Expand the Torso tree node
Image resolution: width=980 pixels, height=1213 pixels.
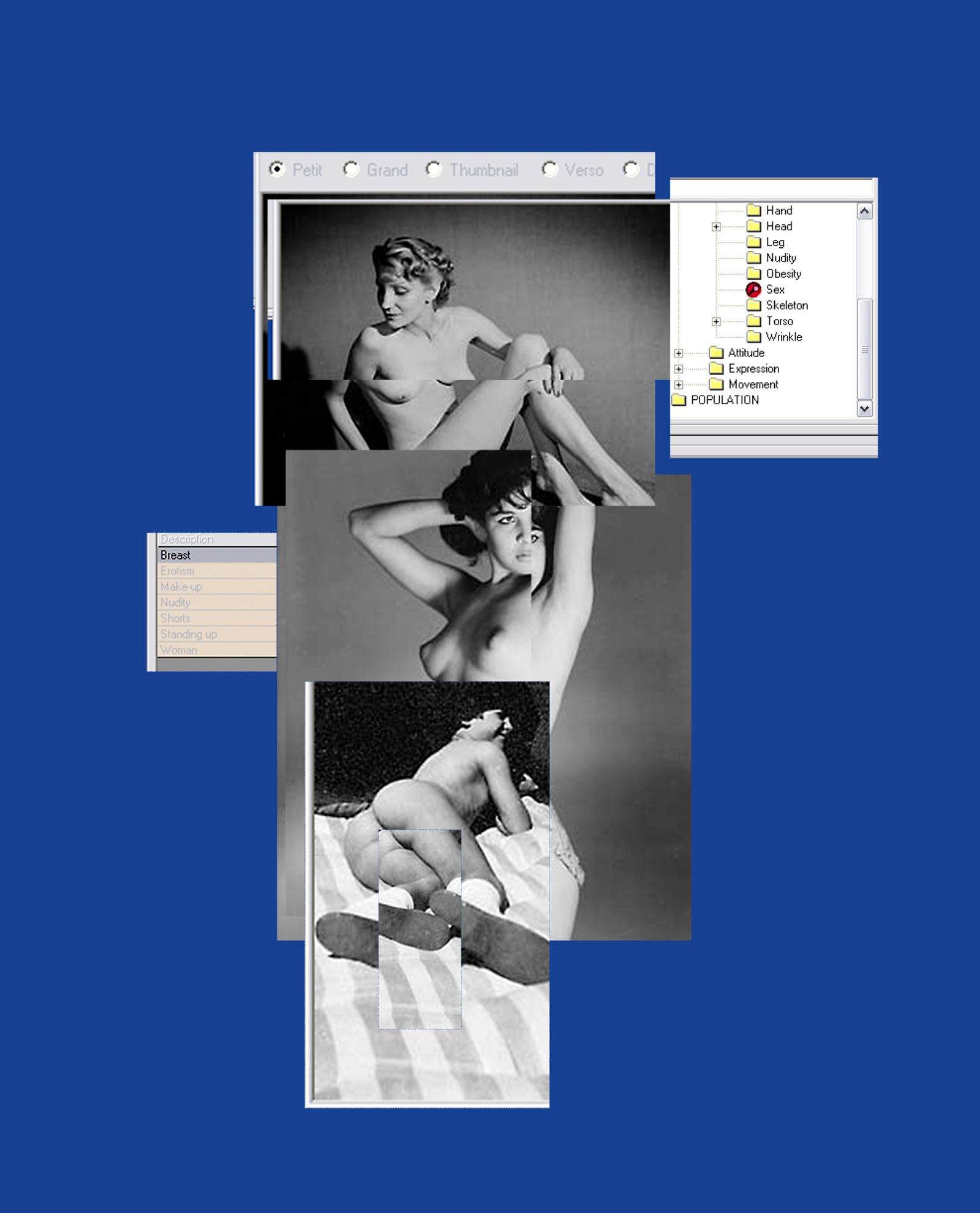tap(716, 321)
